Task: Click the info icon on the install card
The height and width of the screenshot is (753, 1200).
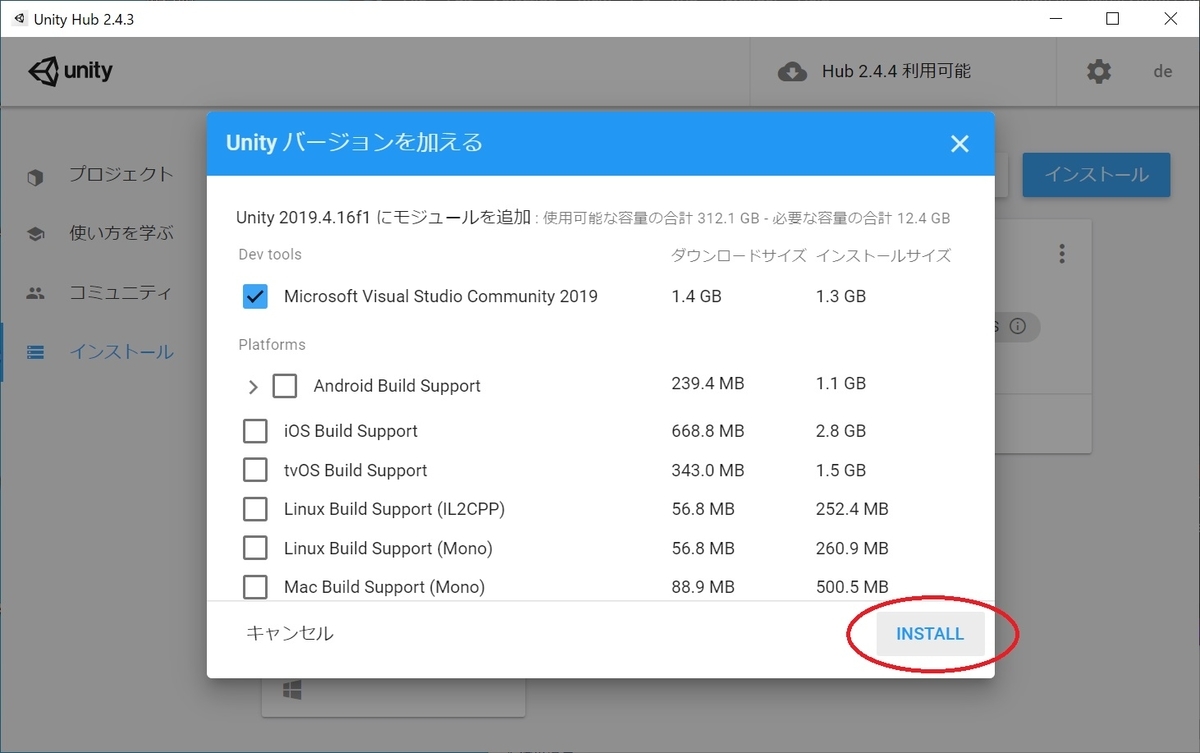Action: point(1018,326)
